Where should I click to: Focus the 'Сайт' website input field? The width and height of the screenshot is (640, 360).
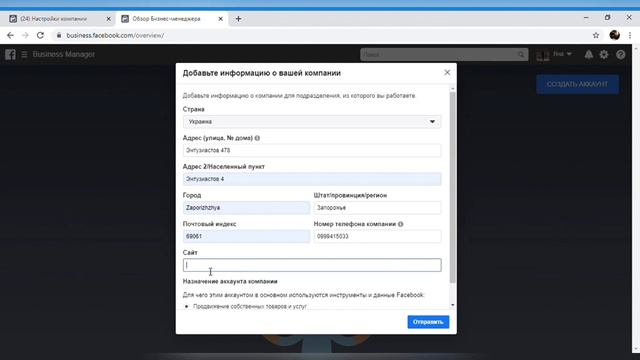coord(312,265)
